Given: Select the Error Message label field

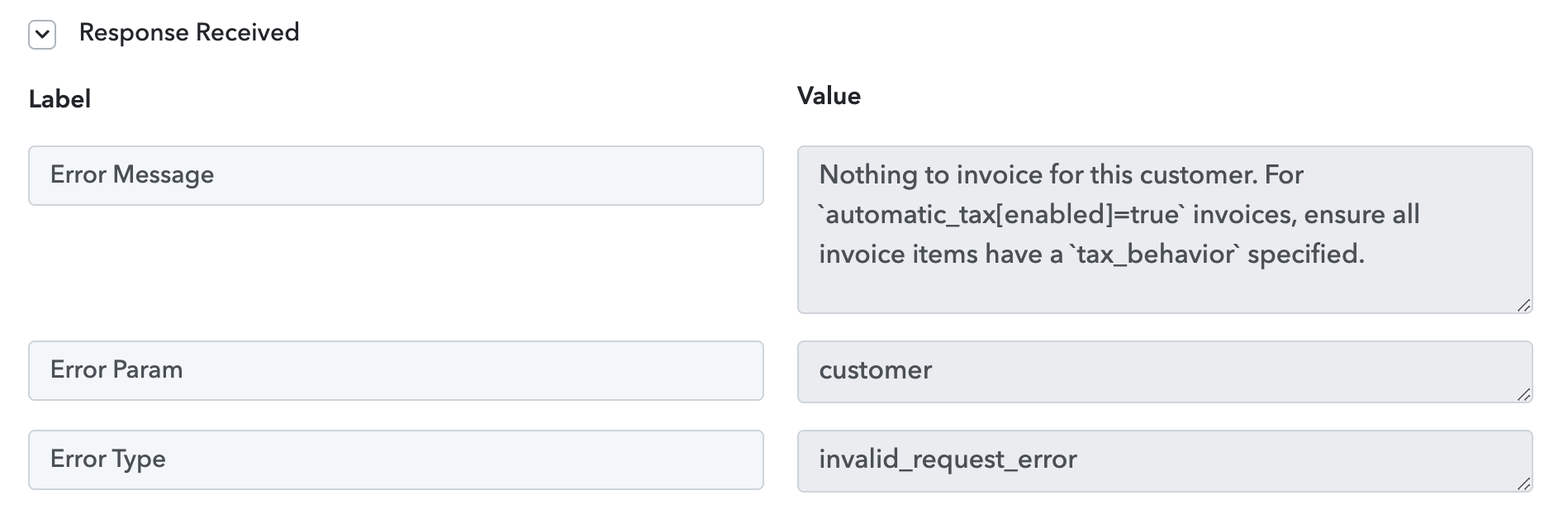Looking at the screenshot, I should point(396,175).
